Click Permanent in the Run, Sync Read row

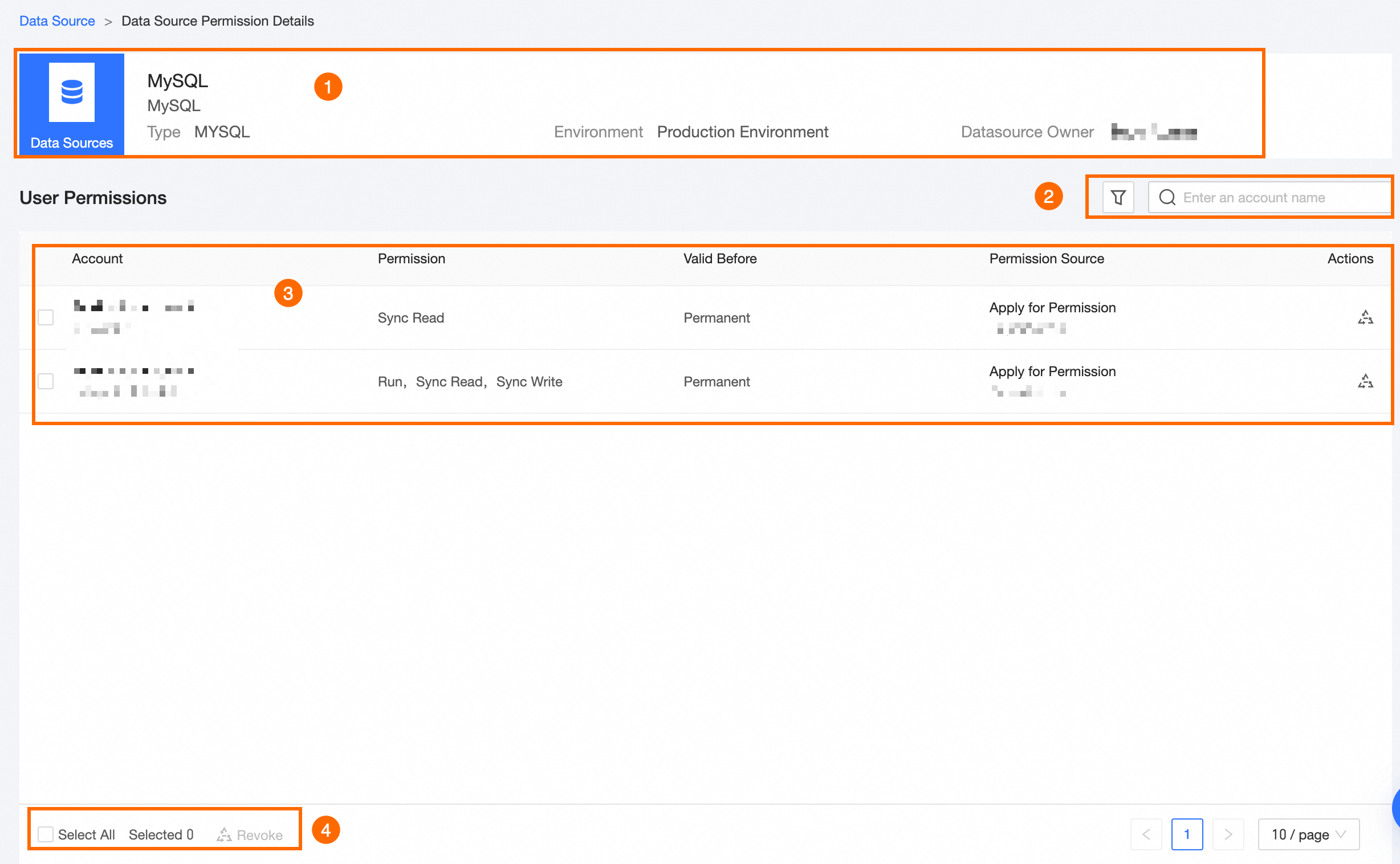click(x=717, y=382)
